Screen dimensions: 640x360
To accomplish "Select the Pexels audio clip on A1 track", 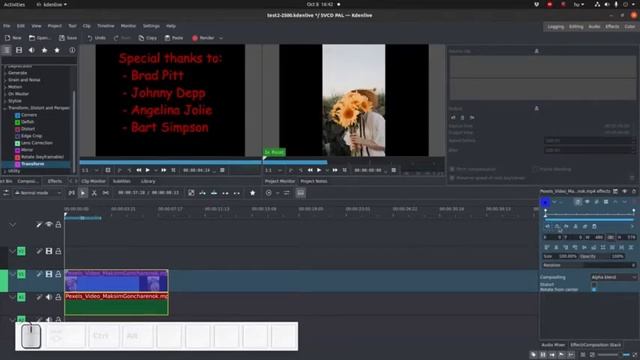I will (x=116, y=304).
